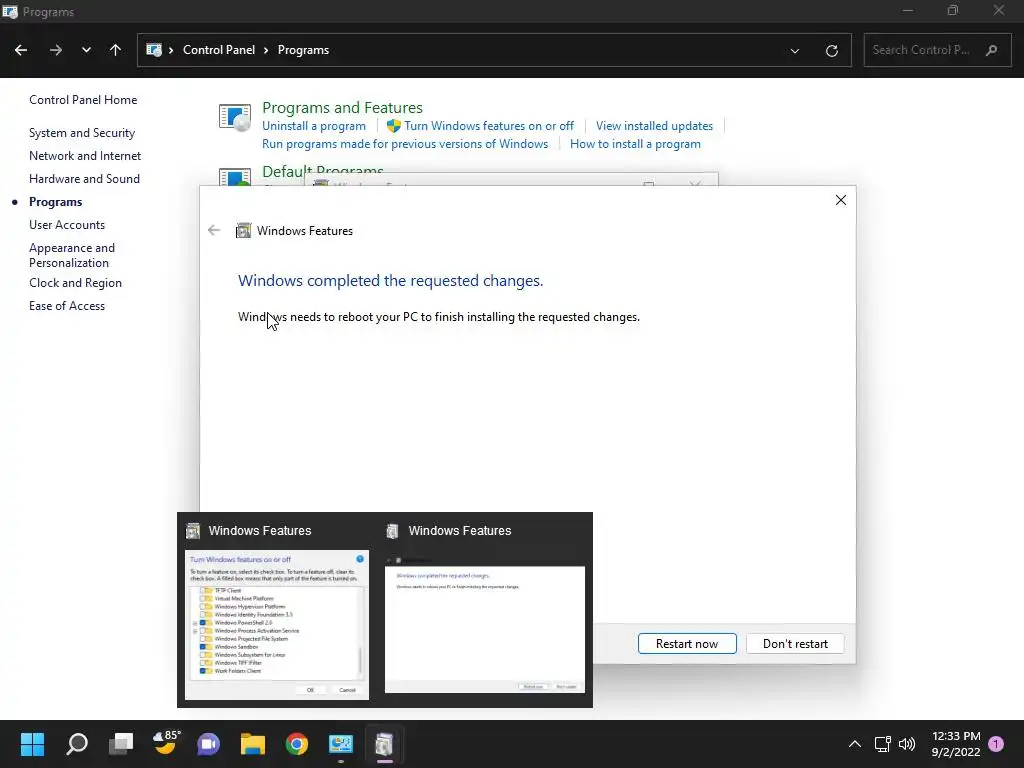Open Appearance and Personalization category

click(x=72, y=255)
